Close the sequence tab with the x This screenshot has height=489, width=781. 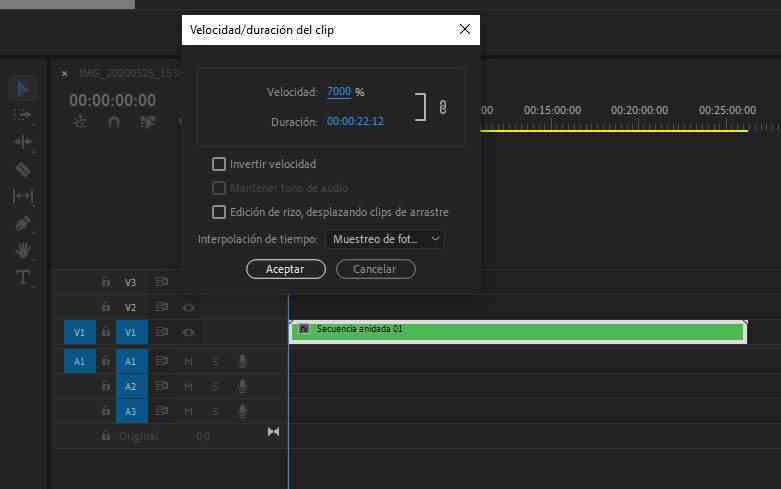click(64, 74)
